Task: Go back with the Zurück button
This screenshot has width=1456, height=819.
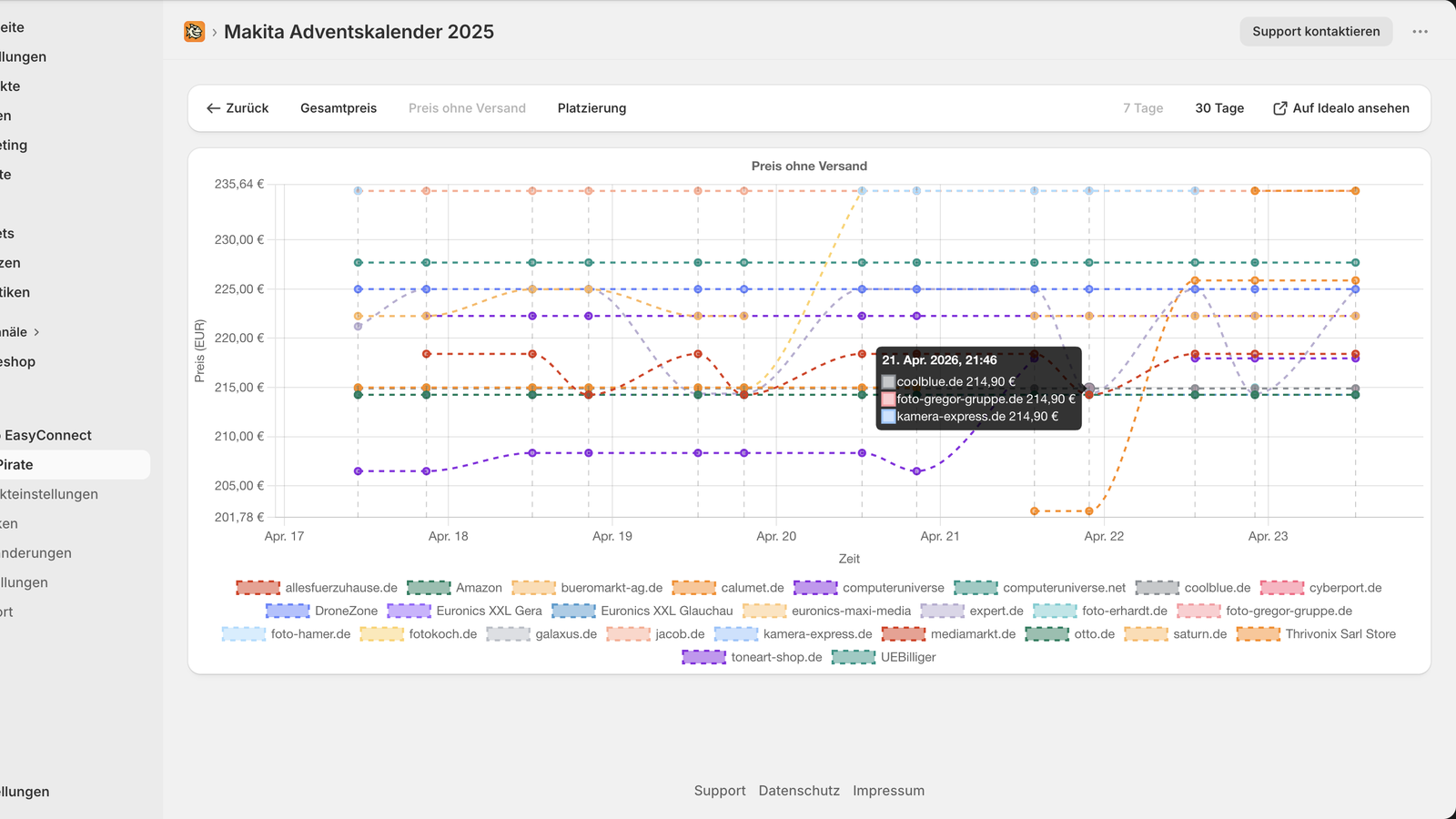Action: [238, 108]
